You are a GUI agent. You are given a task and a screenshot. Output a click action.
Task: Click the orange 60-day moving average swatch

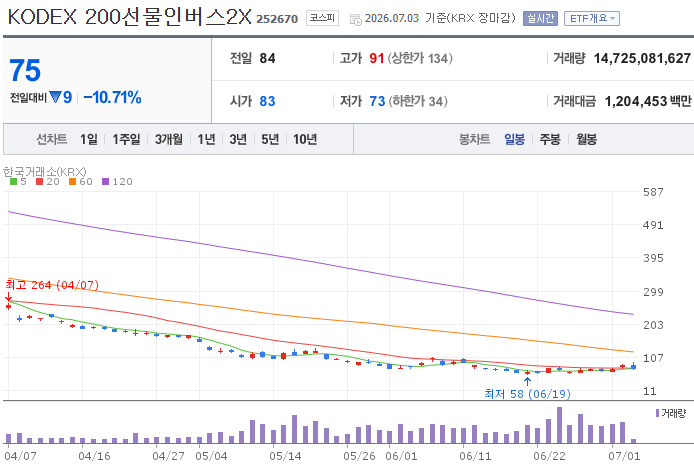(73, 181)
